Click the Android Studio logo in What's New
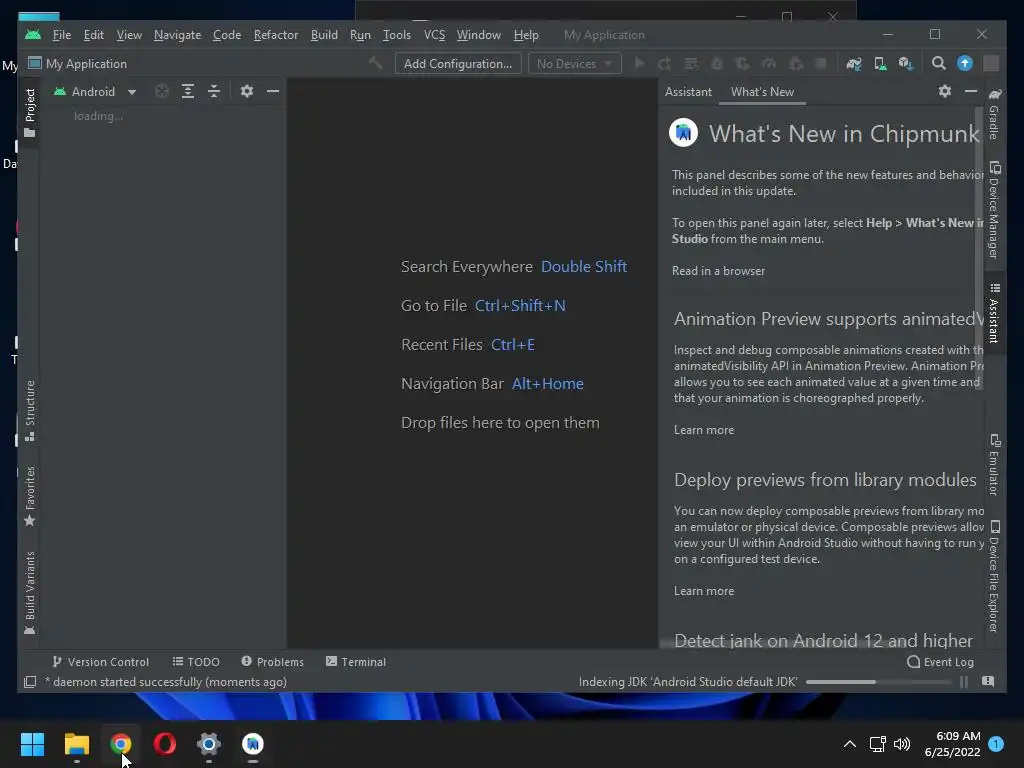 point(683,133)
